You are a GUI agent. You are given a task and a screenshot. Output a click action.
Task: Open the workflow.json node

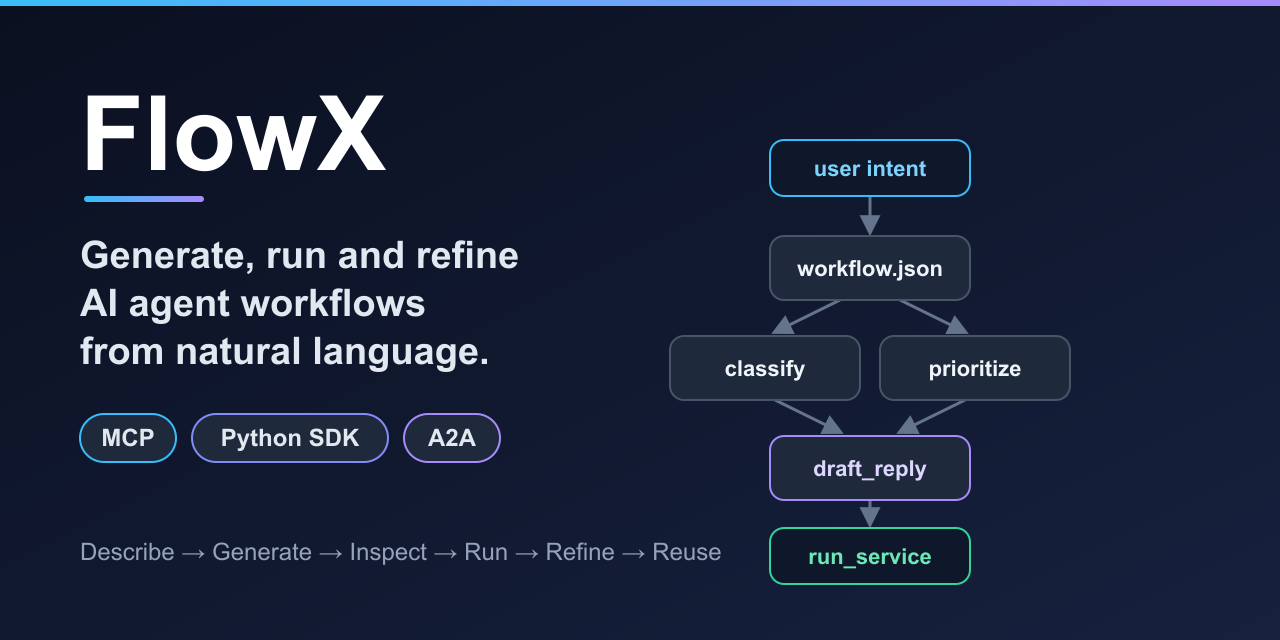870,268
